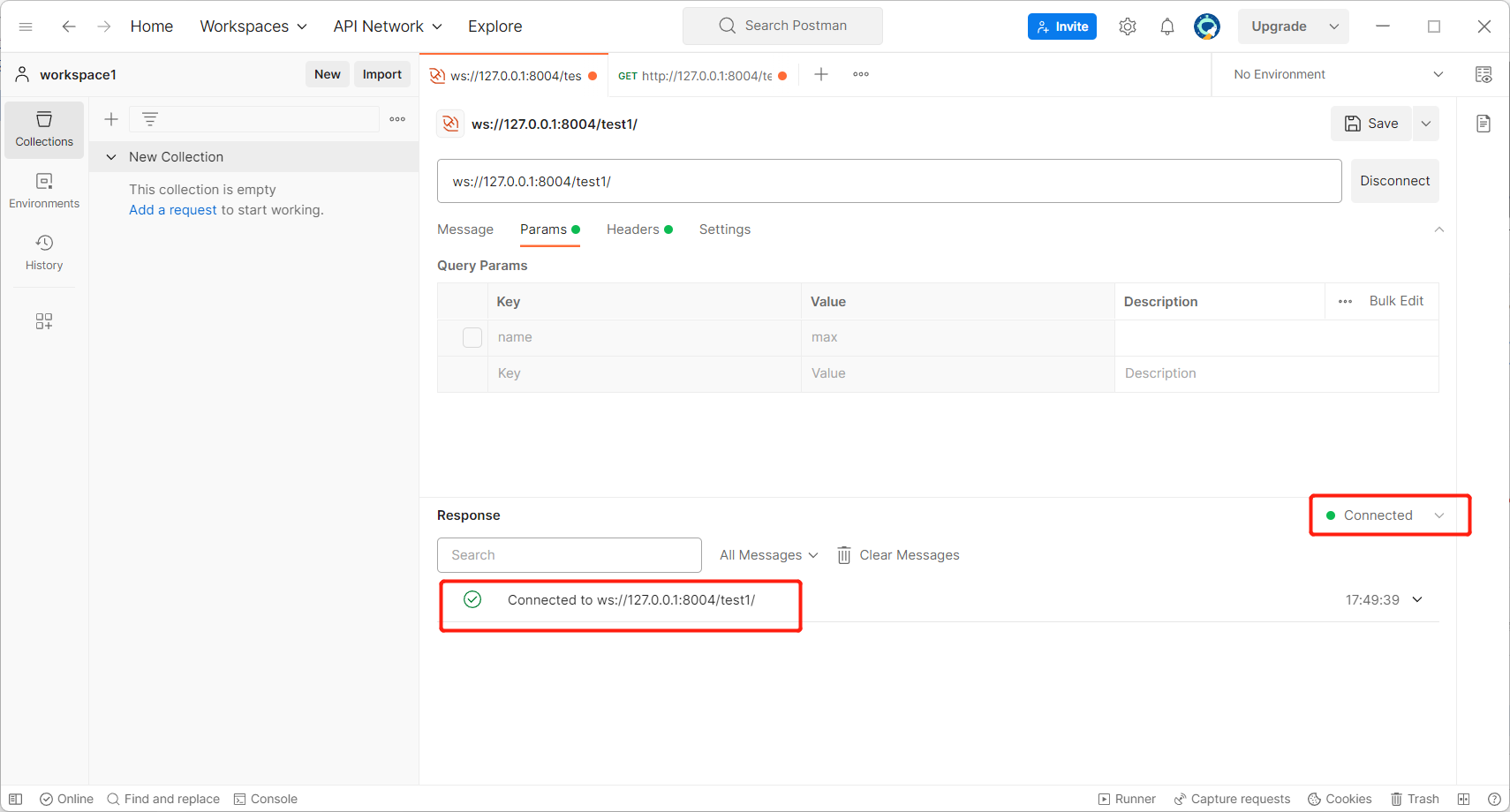Open the Save options dropdown arrow
Viewport: 1510px width, 812px height.
pos(1426,124)
